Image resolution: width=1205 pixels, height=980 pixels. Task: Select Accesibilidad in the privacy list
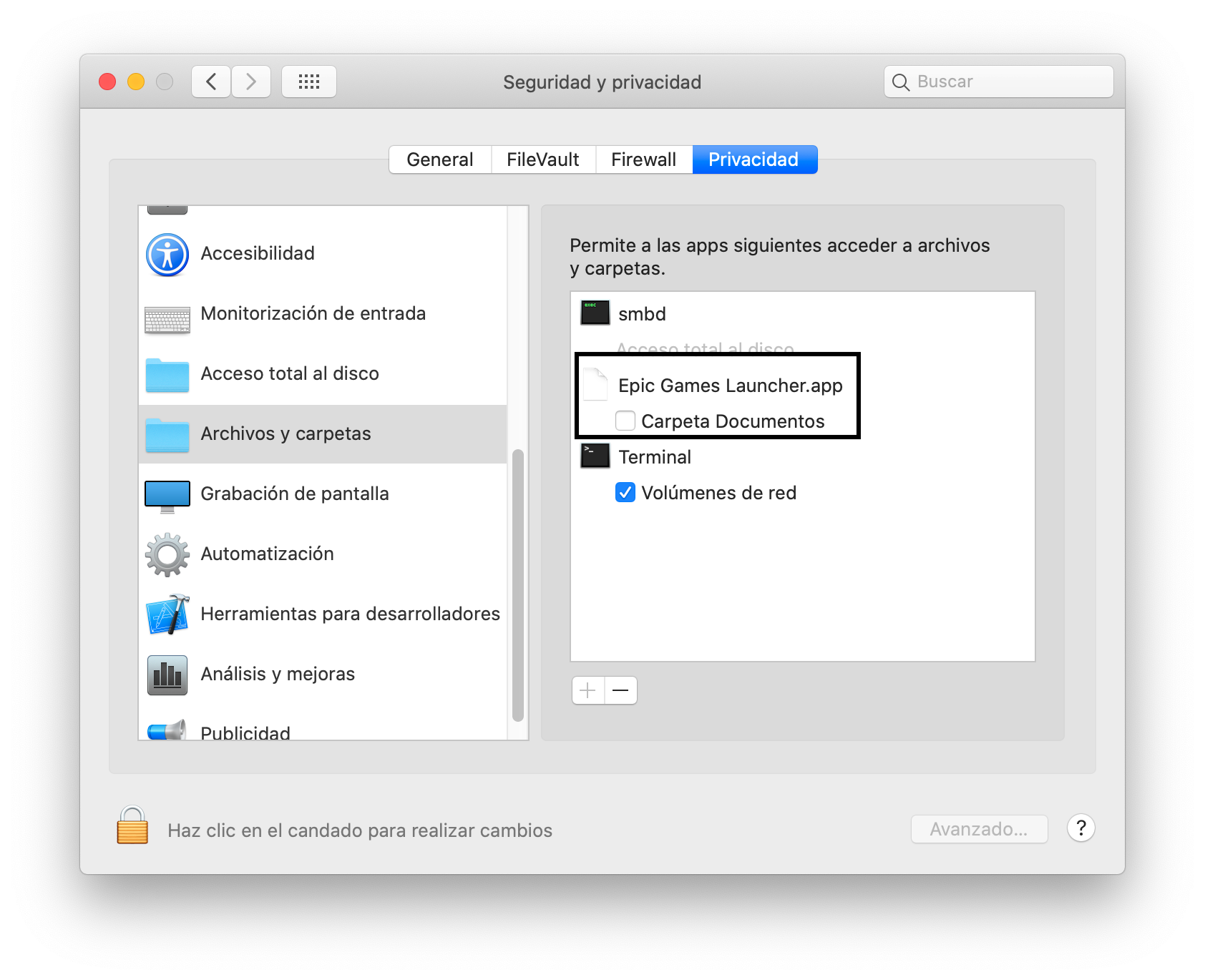323,254
